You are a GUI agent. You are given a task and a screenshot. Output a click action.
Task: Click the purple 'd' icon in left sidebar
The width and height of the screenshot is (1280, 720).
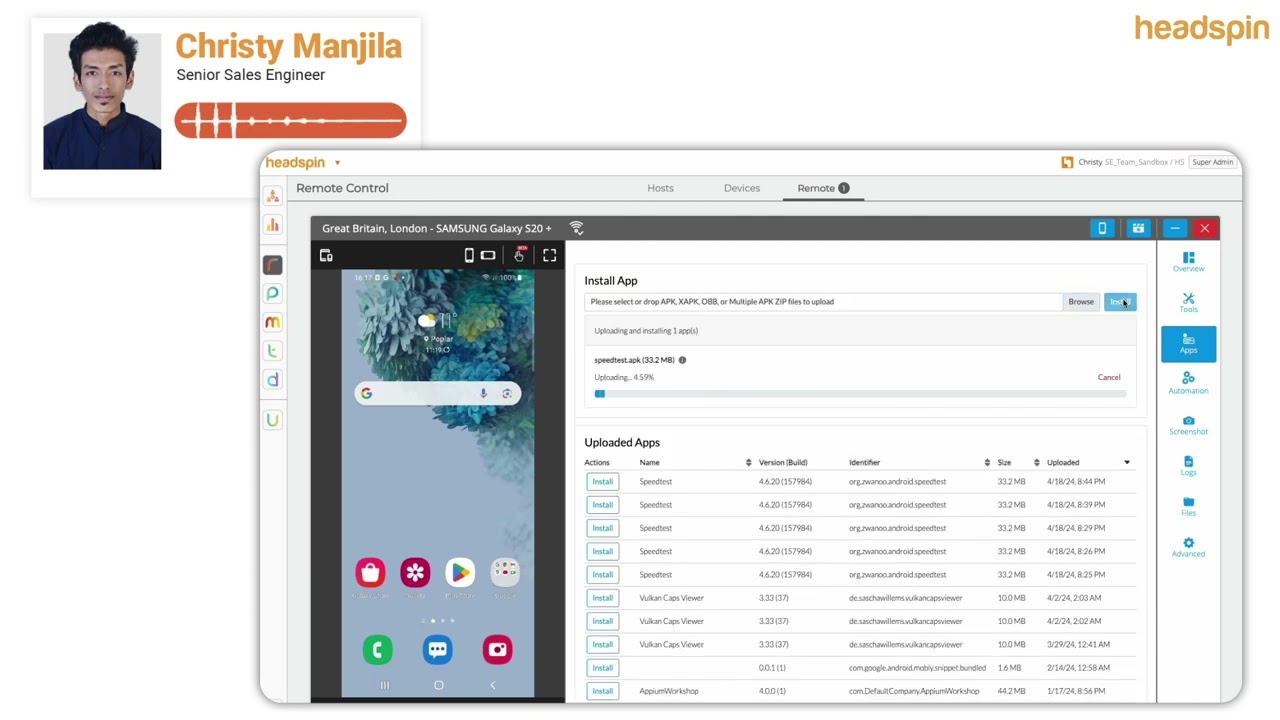coord(273,380)
